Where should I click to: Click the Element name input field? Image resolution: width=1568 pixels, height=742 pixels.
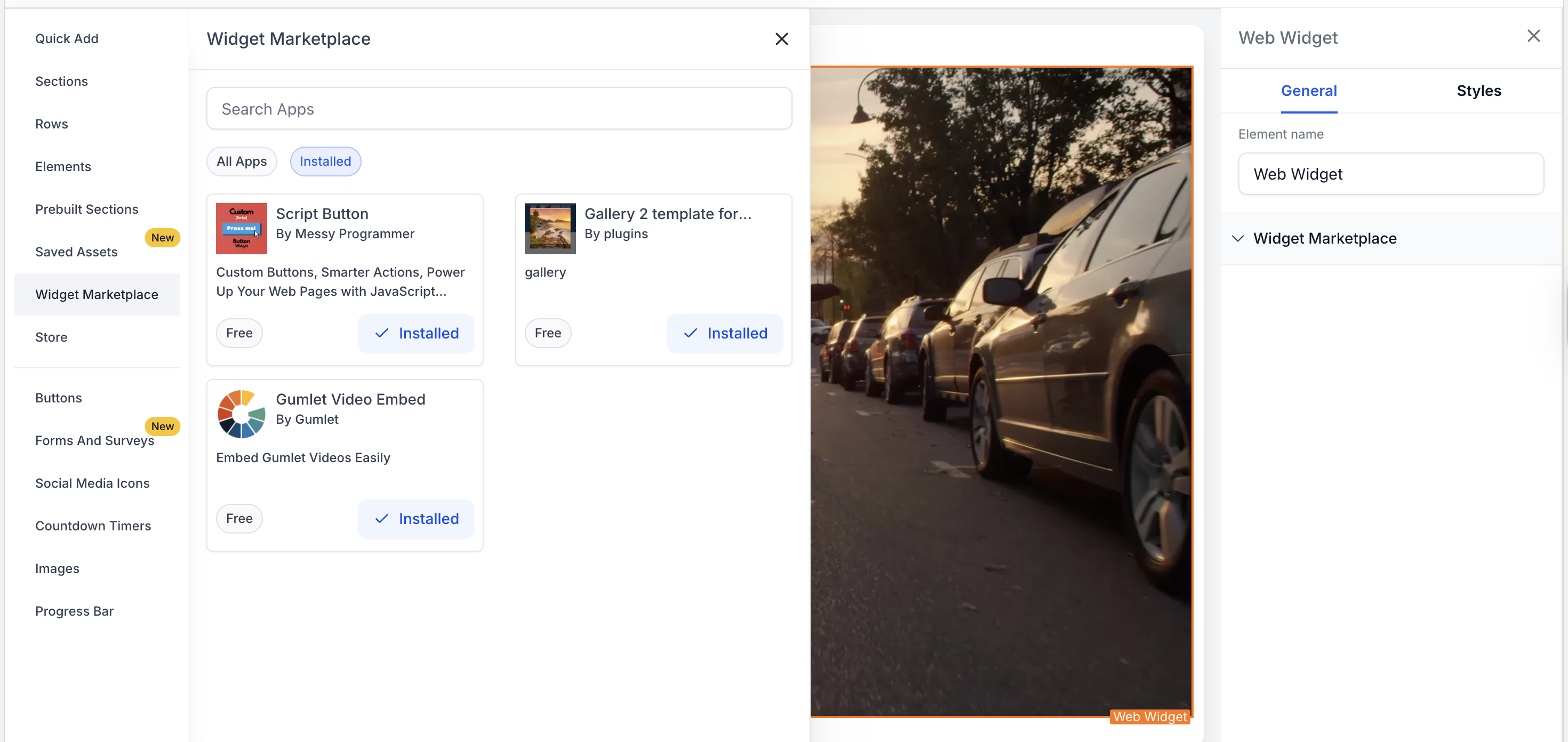point(1390,174)
